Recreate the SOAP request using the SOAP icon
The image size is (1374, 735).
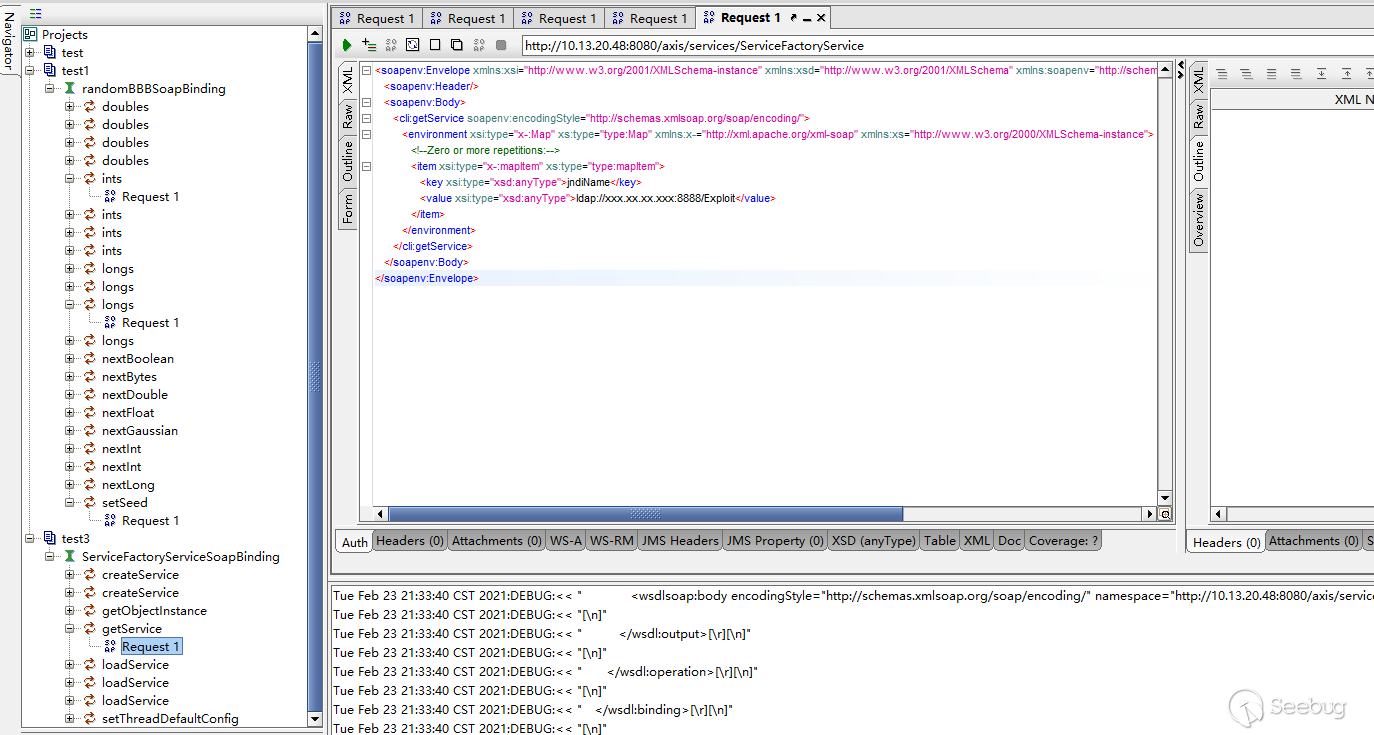coord(390,44)
